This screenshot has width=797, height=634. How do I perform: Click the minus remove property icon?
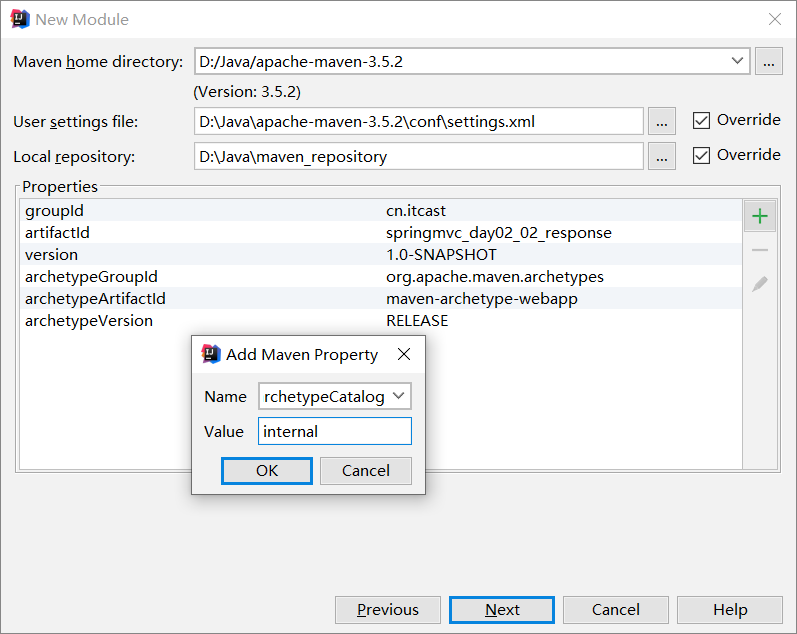[x=760, y=250]
